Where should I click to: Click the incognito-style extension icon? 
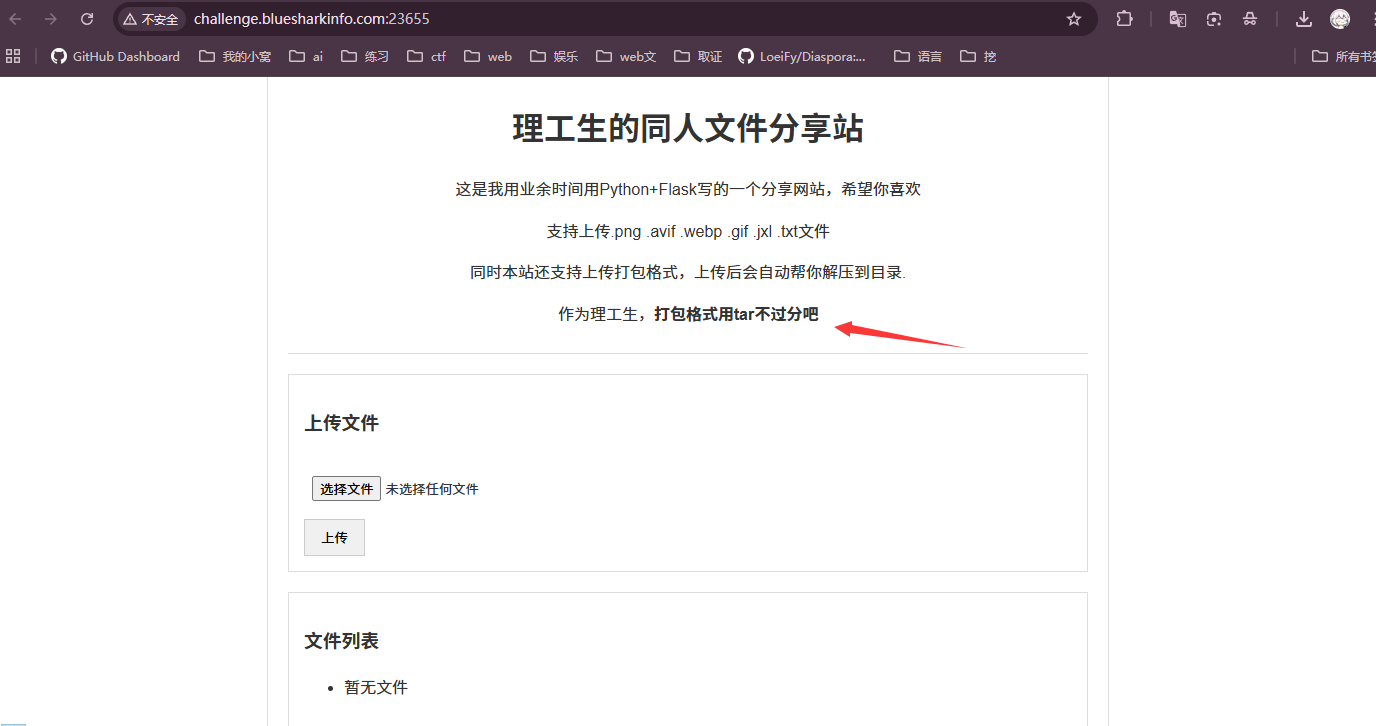(x=1250, y=19)
